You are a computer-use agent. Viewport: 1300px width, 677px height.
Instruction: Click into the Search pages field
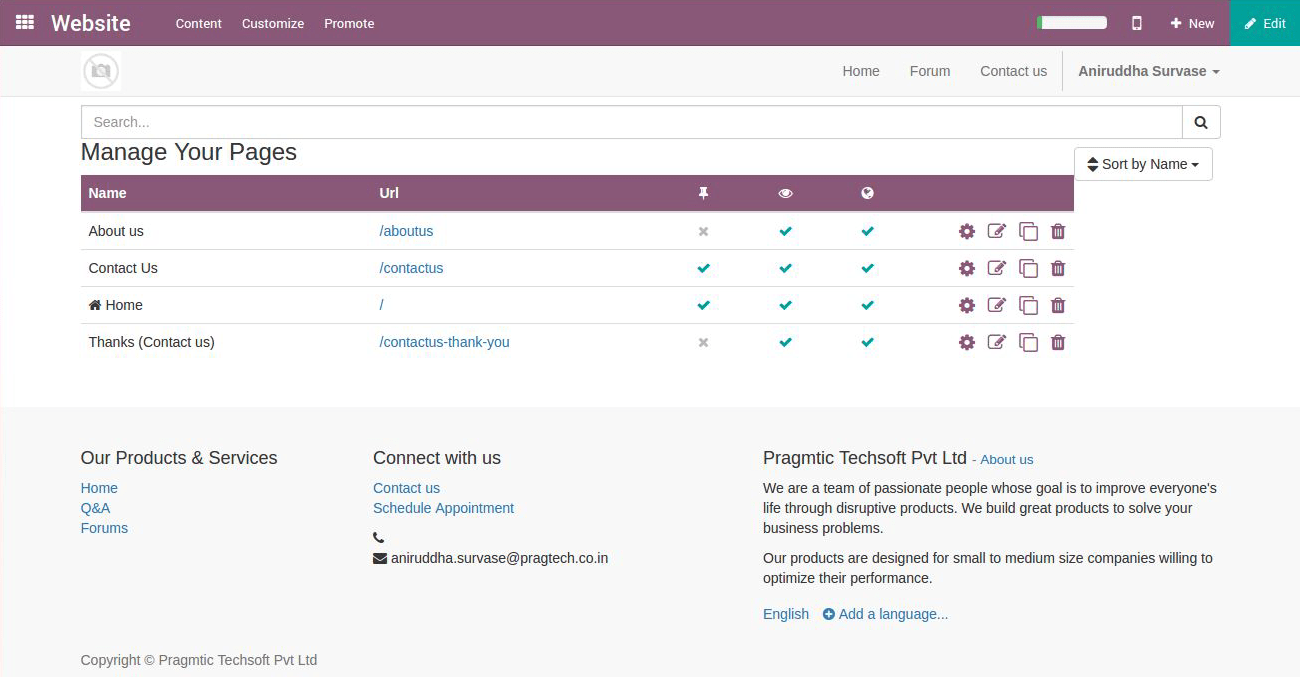[x=632, y=122]
